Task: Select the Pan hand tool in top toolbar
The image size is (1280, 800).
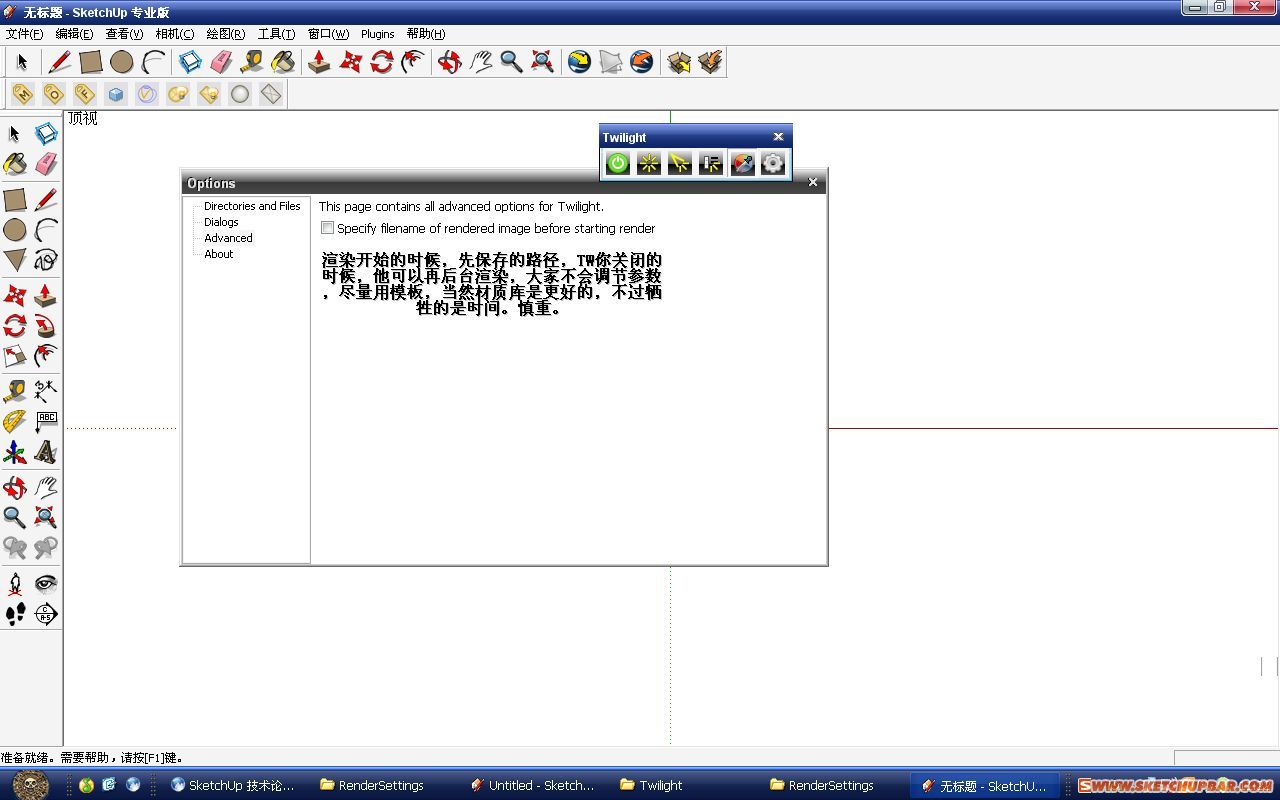Action: coord(480,62)
